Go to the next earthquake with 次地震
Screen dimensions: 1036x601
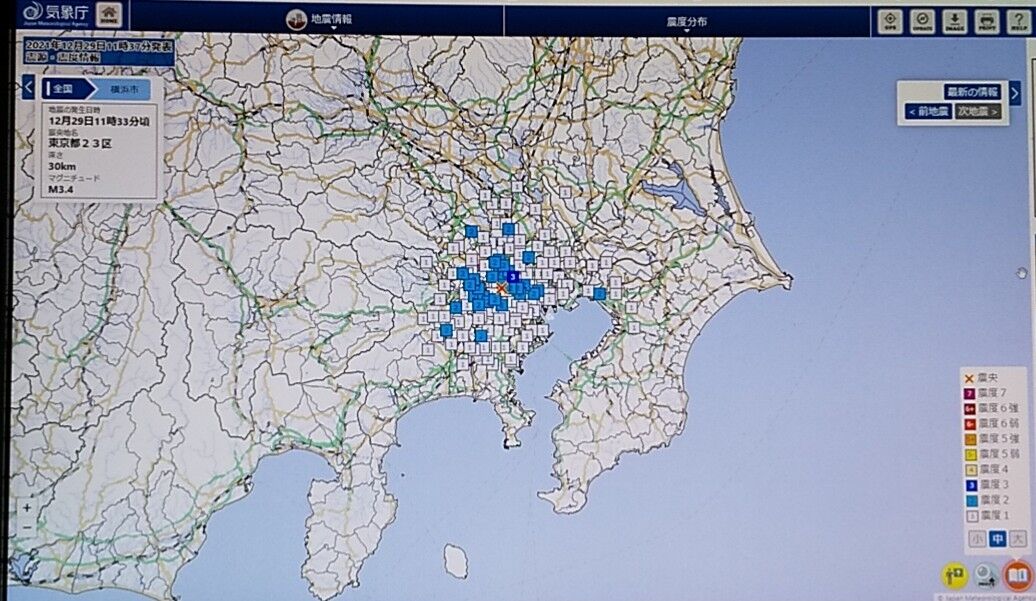coord(978,112)
